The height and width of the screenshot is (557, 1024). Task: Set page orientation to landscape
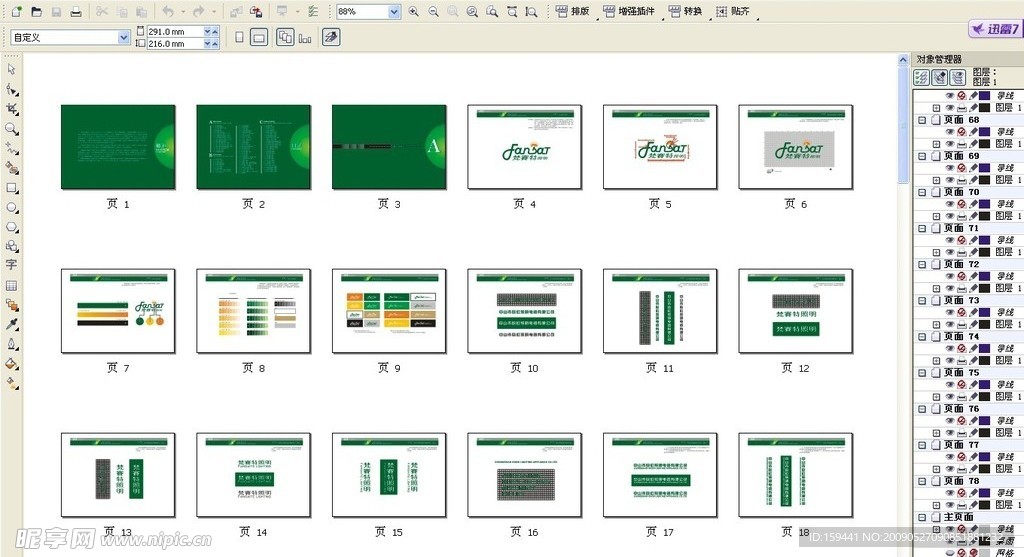coord(259,38)
